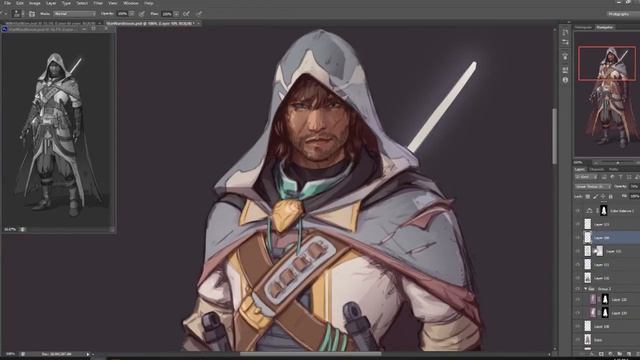Enable pressure-for-opacity icon beside the Opacity field
The width and height of the screenshot is (640, 360).
(x=142, y=13)
